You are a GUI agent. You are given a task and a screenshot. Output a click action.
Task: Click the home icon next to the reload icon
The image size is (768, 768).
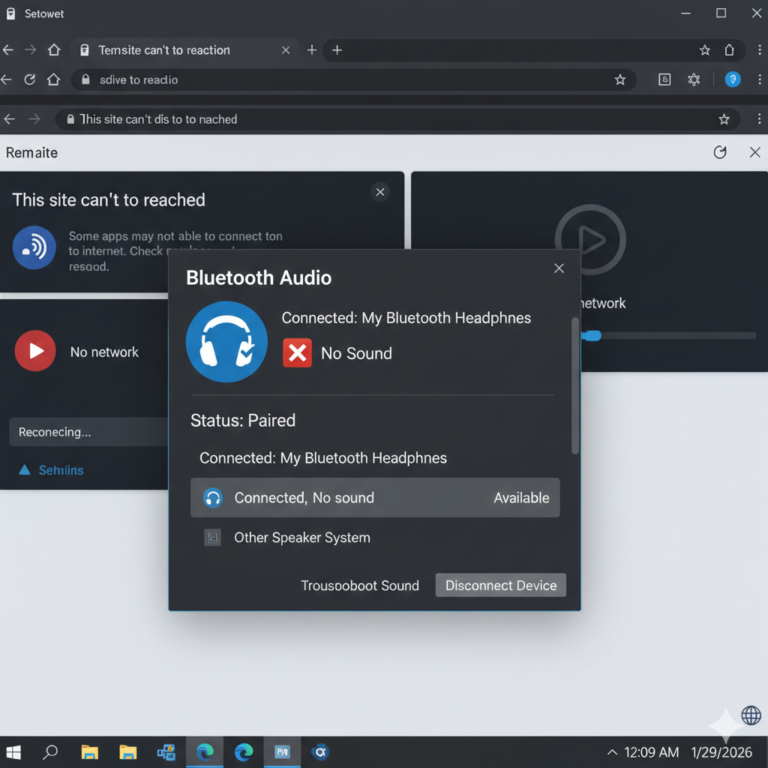[54, 79]
